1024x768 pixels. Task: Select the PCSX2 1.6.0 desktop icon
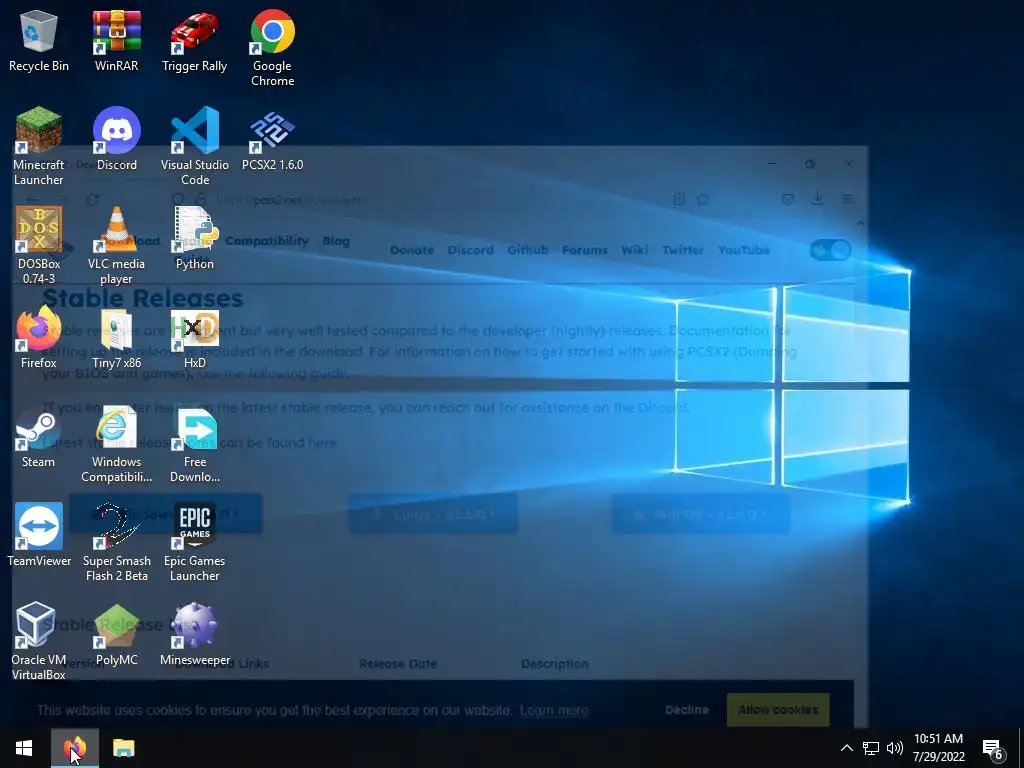(272, 139)
